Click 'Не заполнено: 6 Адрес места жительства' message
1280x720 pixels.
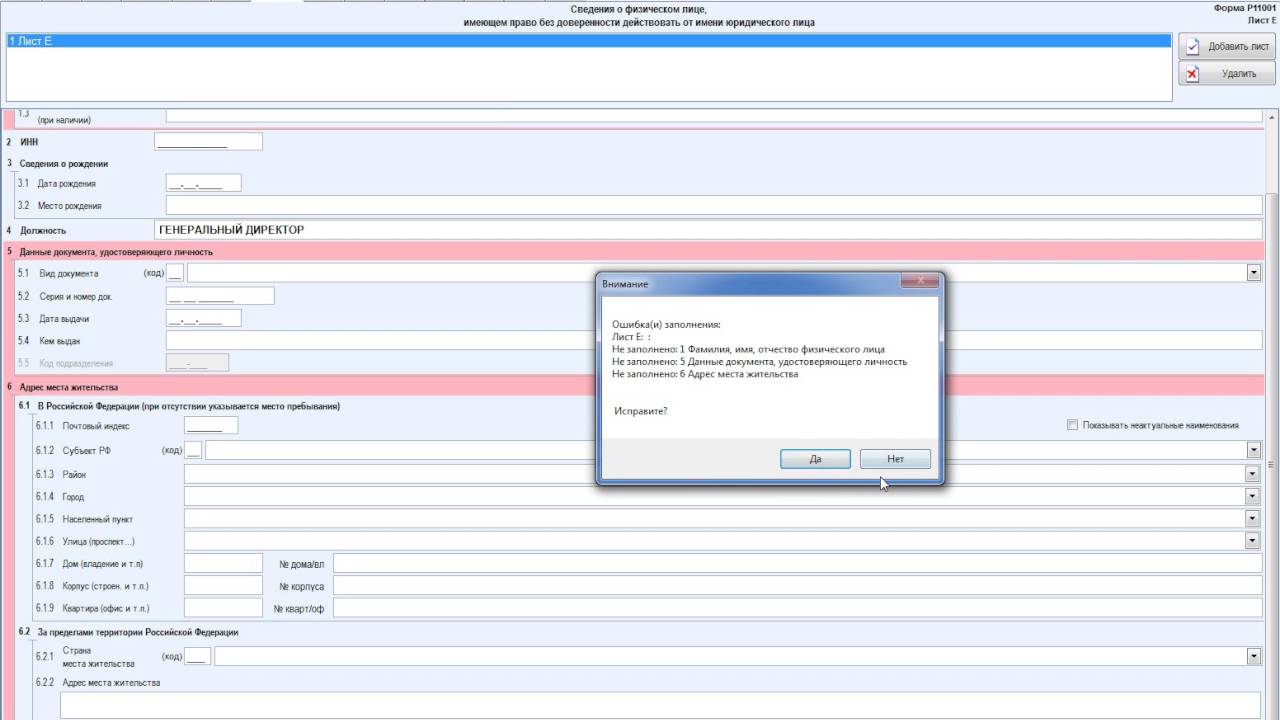coord(705,374)
